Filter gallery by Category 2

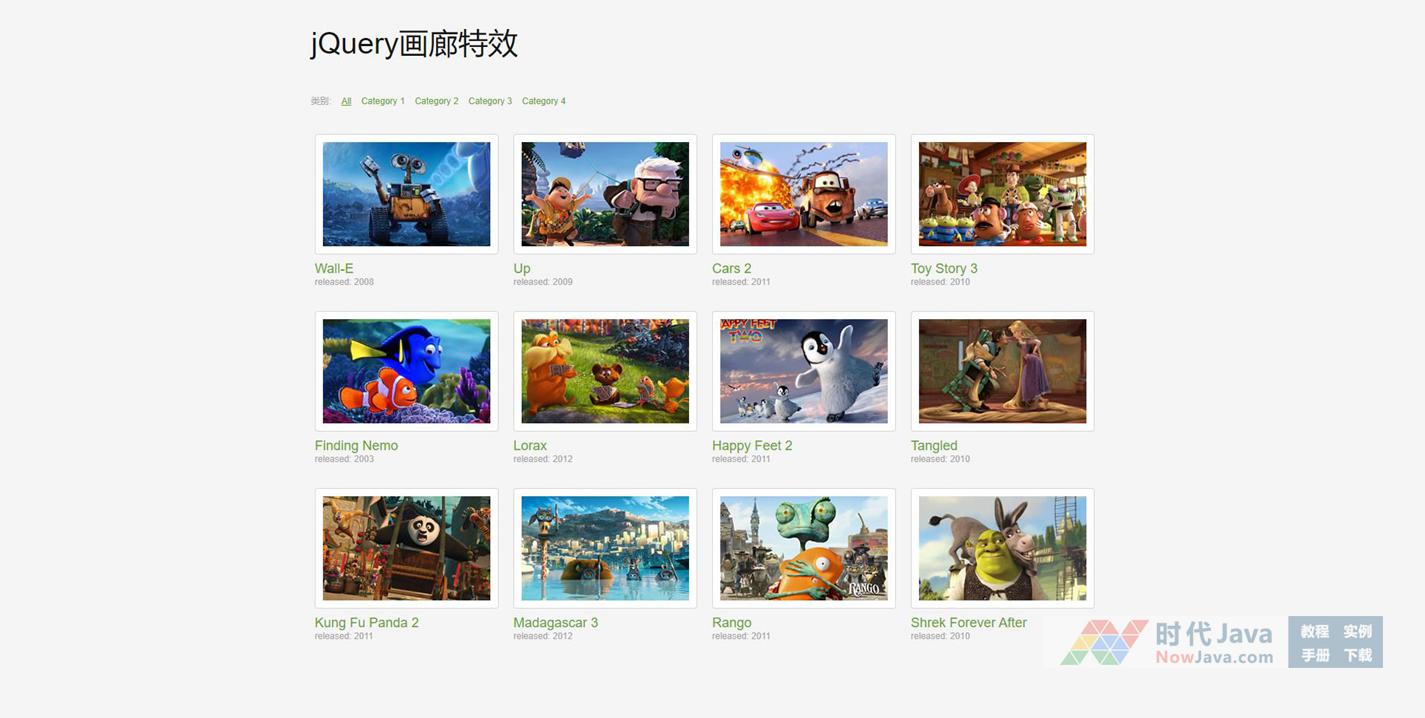[436, 101]
